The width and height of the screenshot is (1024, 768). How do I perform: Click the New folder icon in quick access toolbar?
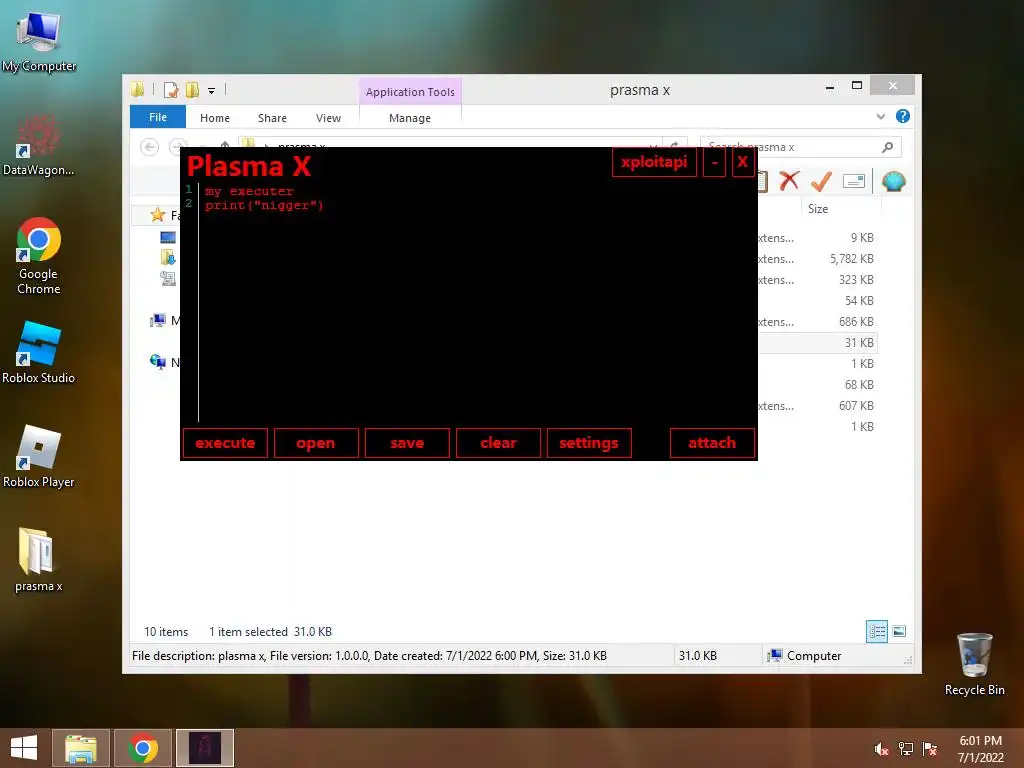tap(192, 89)
